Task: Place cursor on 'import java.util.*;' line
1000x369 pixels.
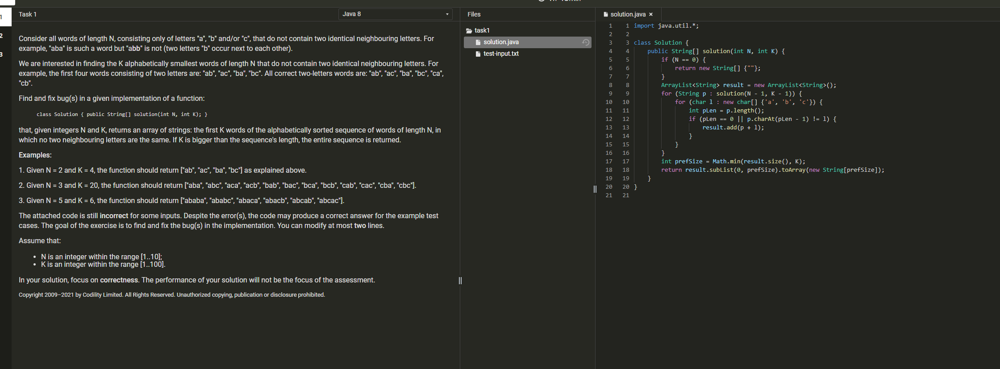Action: [x=666, y=26]
